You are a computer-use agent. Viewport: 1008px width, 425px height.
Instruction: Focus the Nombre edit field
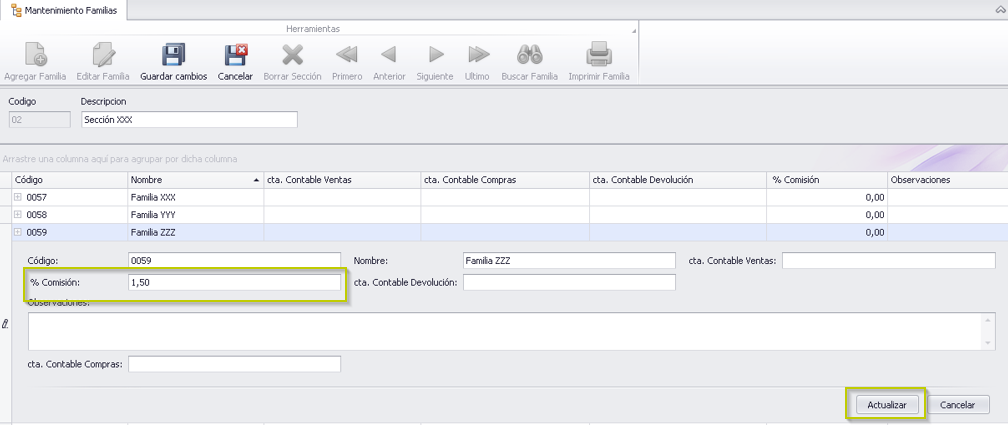(569, 260)
